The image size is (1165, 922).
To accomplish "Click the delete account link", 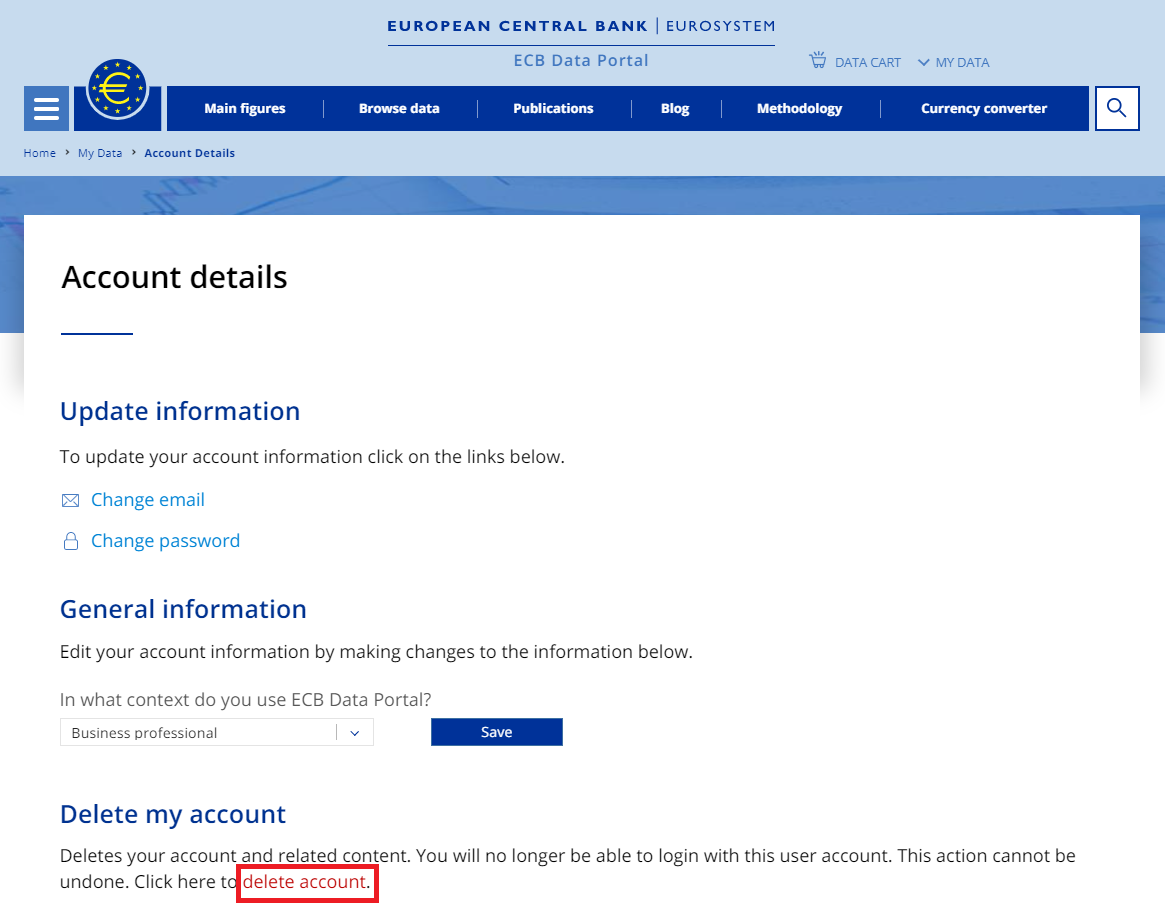I will tap(305, 883).
